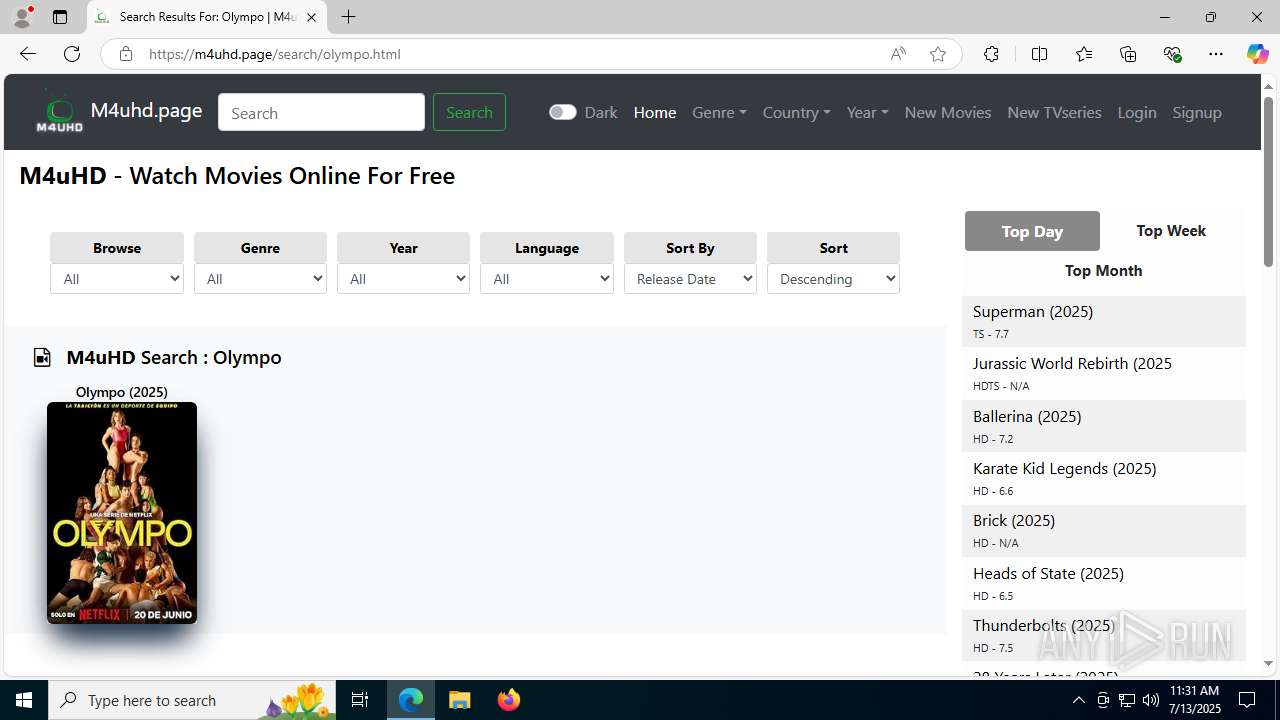Viewport: 1280px width, 720px height.
Task: View site information lock icon
Action: (x=126, y=54)
